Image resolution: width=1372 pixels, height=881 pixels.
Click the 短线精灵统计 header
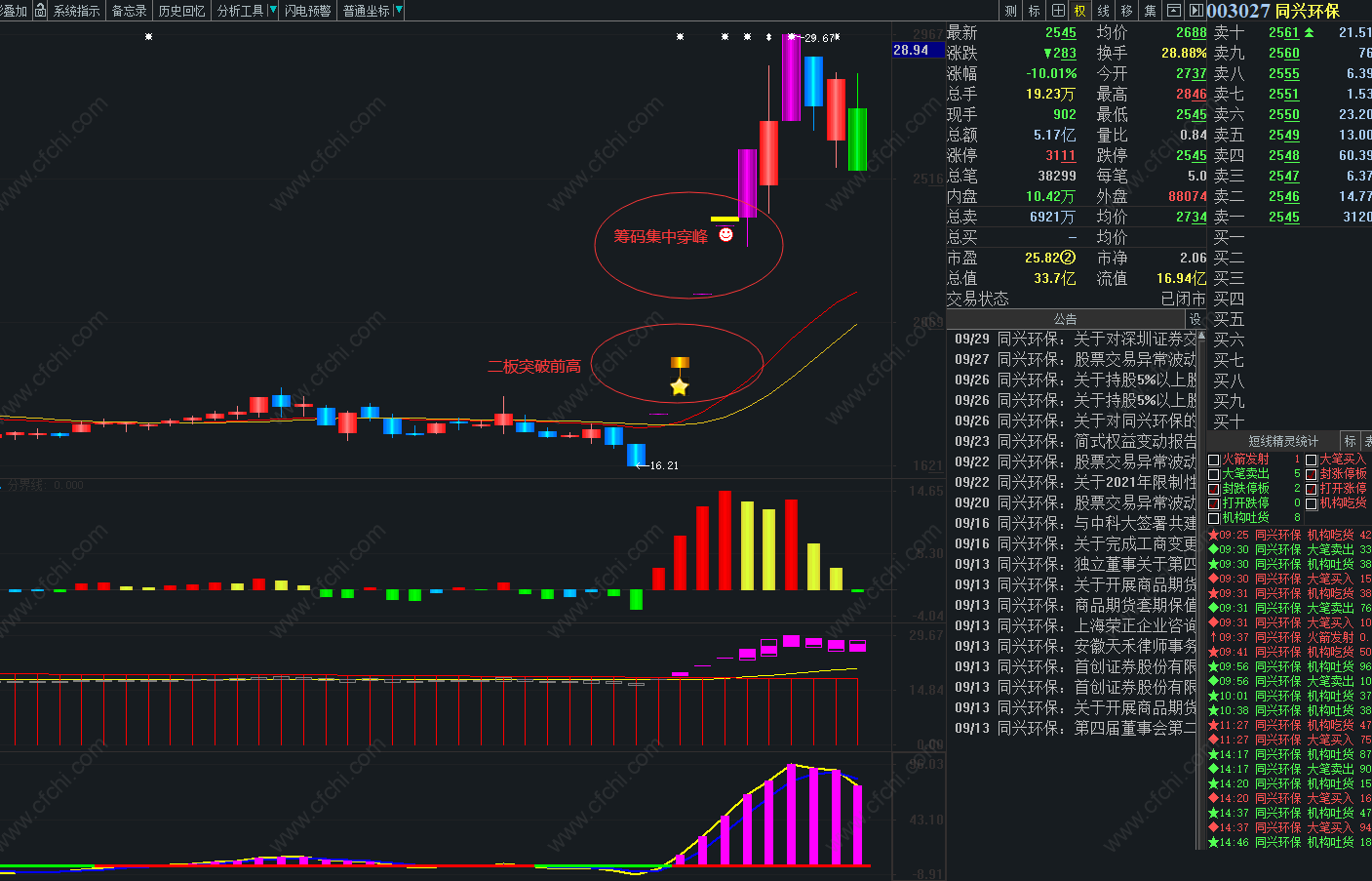(x=1282, y=441)
